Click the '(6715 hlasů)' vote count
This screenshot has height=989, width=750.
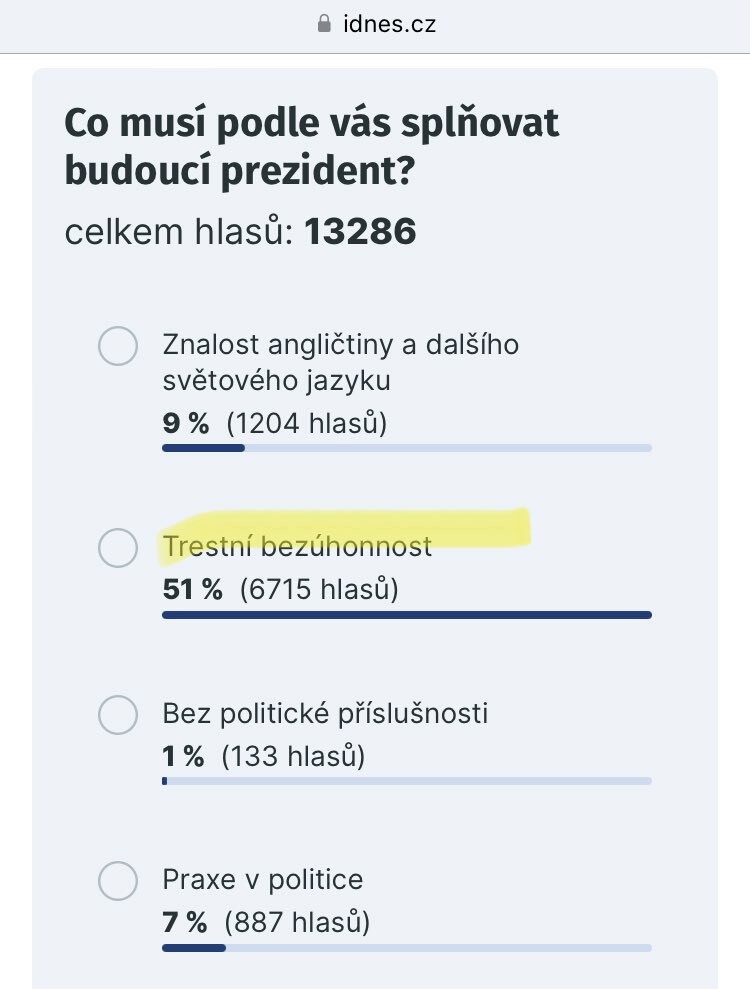[319, 590]
